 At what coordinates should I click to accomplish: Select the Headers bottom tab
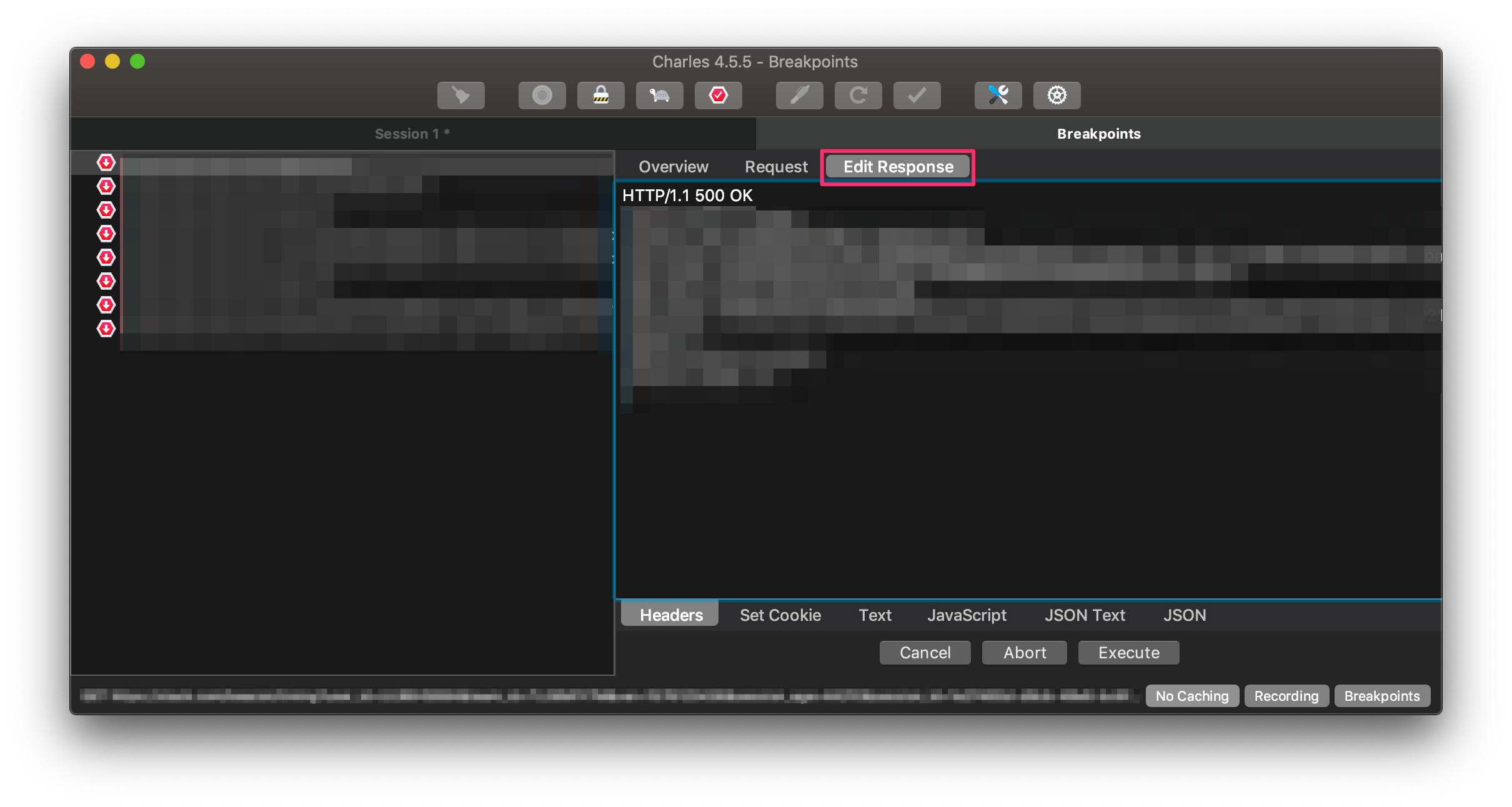click(671, 615)
